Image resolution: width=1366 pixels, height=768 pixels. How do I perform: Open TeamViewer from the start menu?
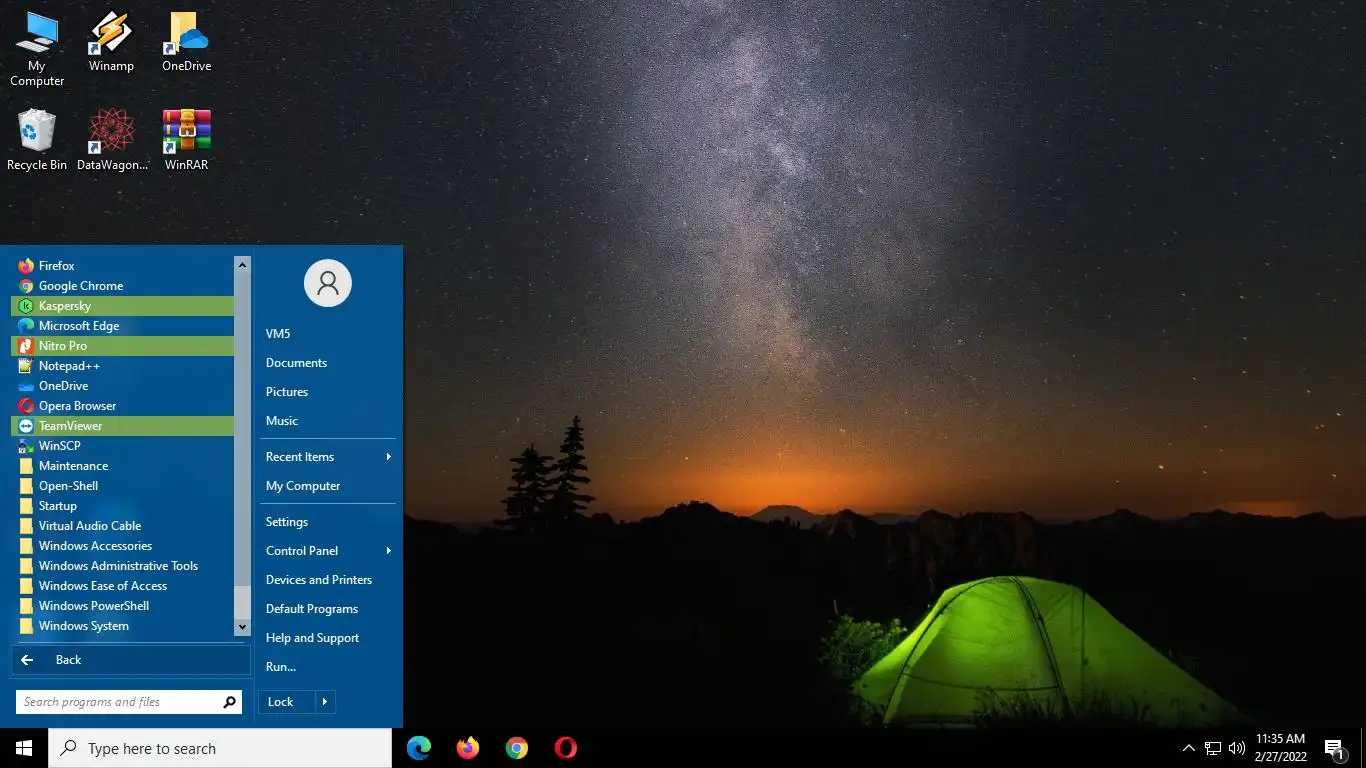point(122,426)
